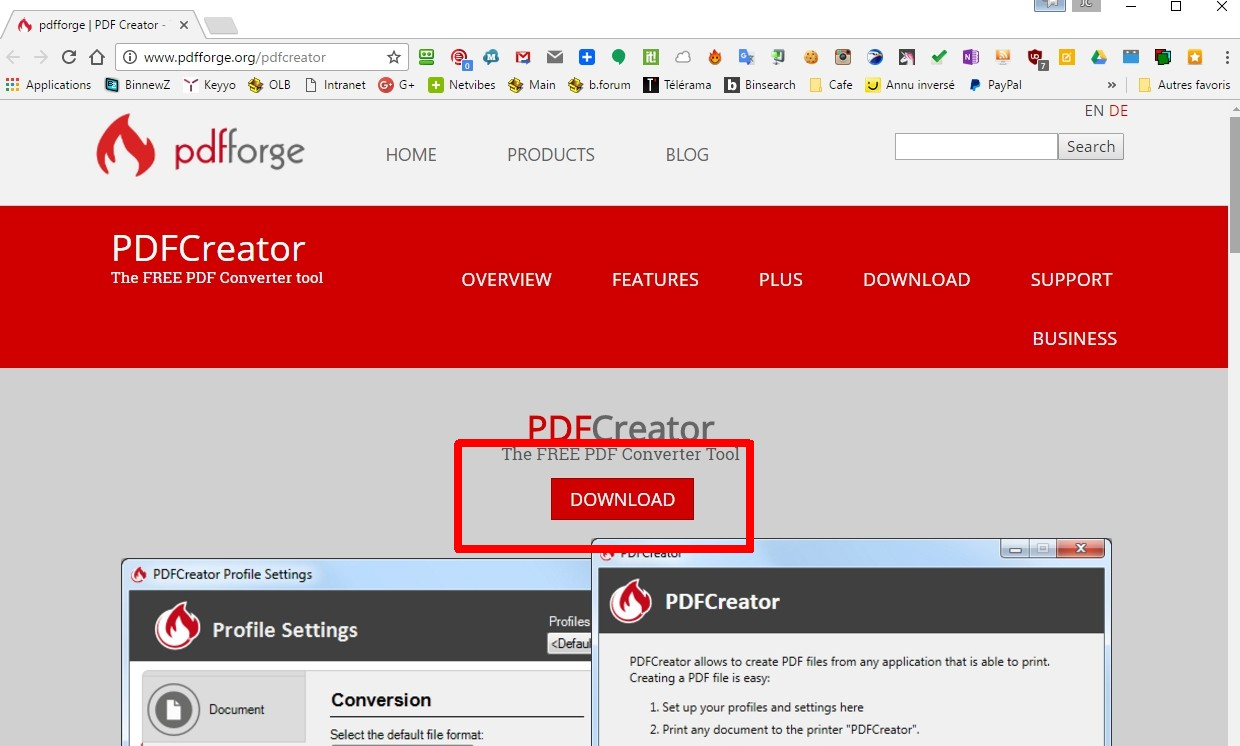Open the Google Drive extension icon
The image size is (1240, 746).
pyautogui.click(x=1098, y=57)
